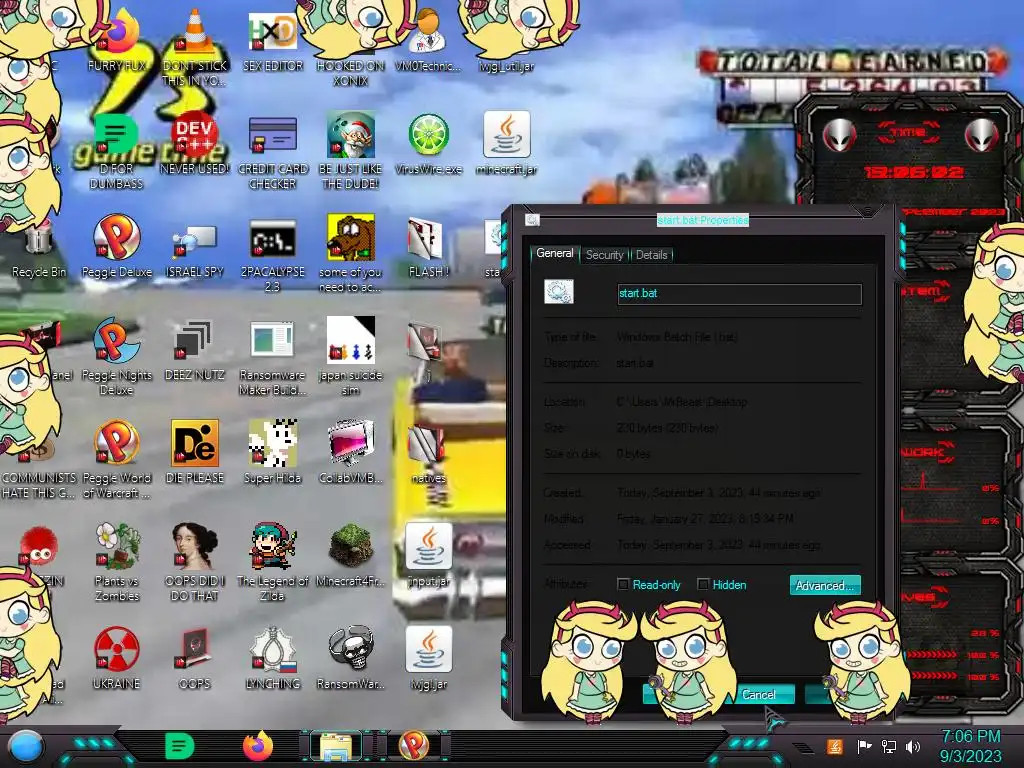
Task: Open the volume control in system tray
Action: coord(913,746)
